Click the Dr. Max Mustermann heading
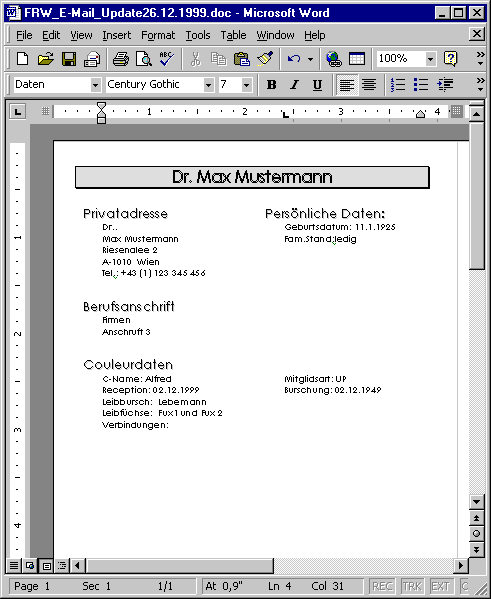The width and height of the screenshot is (491, 599). pos(252,177)
